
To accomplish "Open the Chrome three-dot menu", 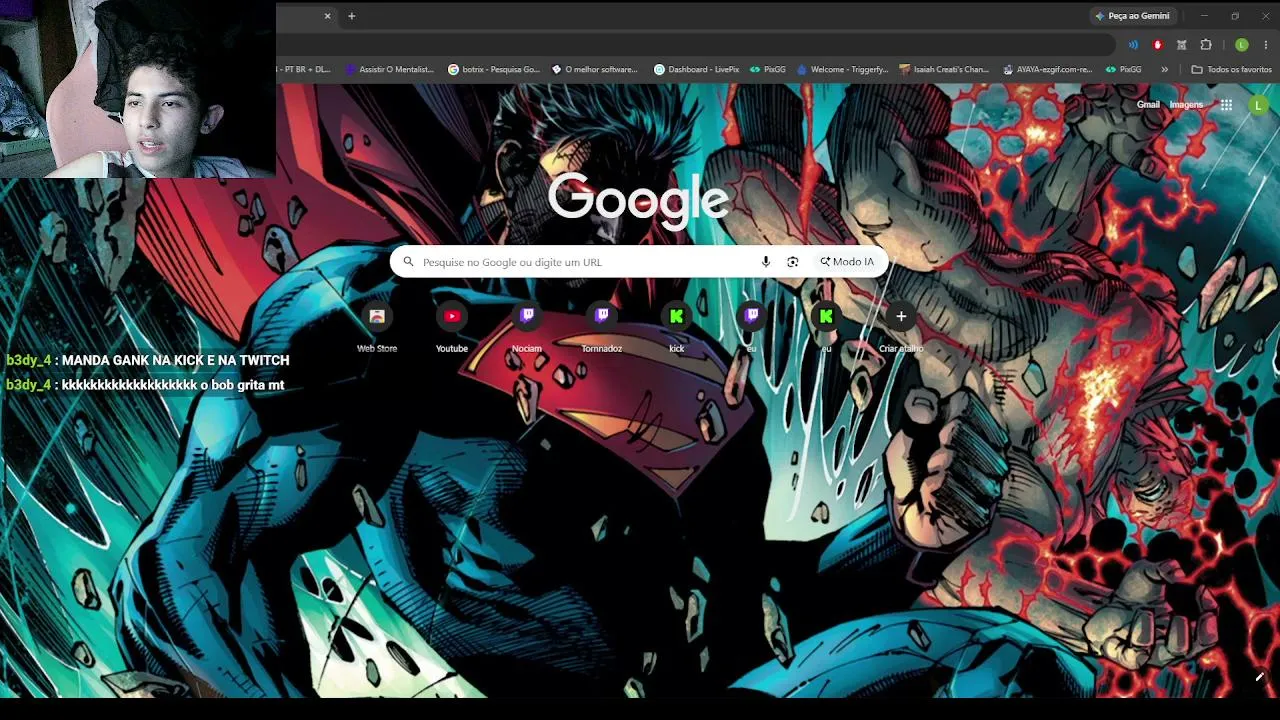I will (x=1266, y=45).
